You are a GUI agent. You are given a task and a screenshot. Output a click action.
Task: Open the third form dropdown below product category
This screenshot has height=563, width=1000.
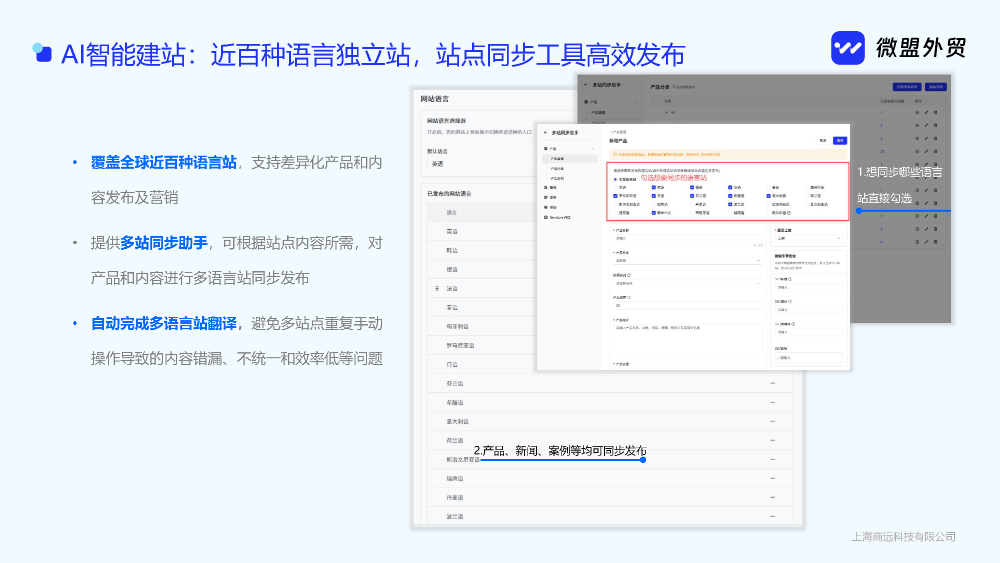[x=688, y=283]
